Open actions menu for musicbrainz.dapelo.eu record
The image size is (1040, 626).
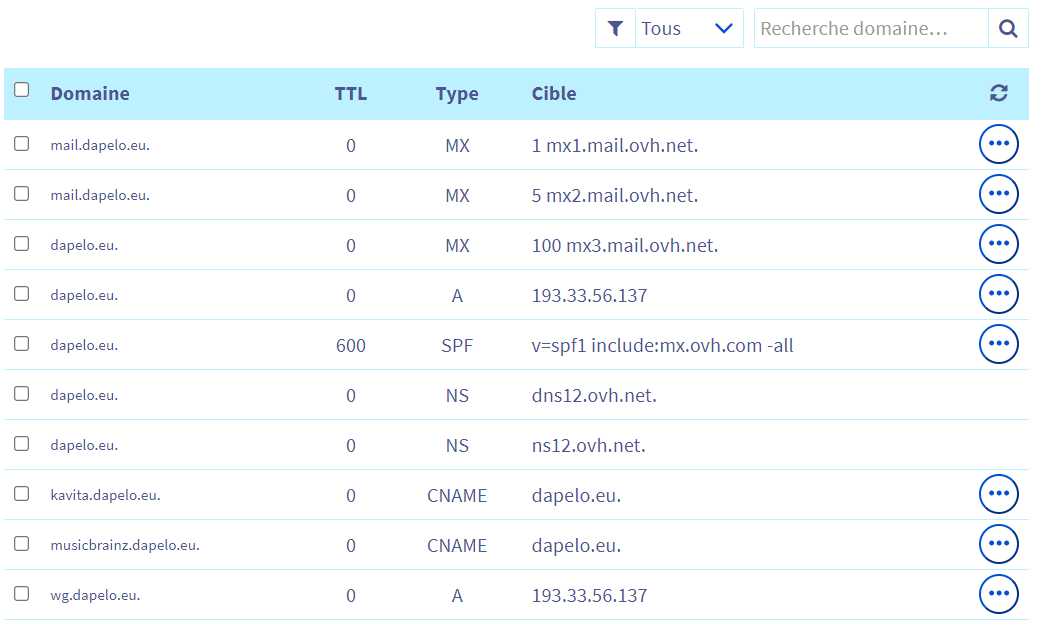point(998,545)
